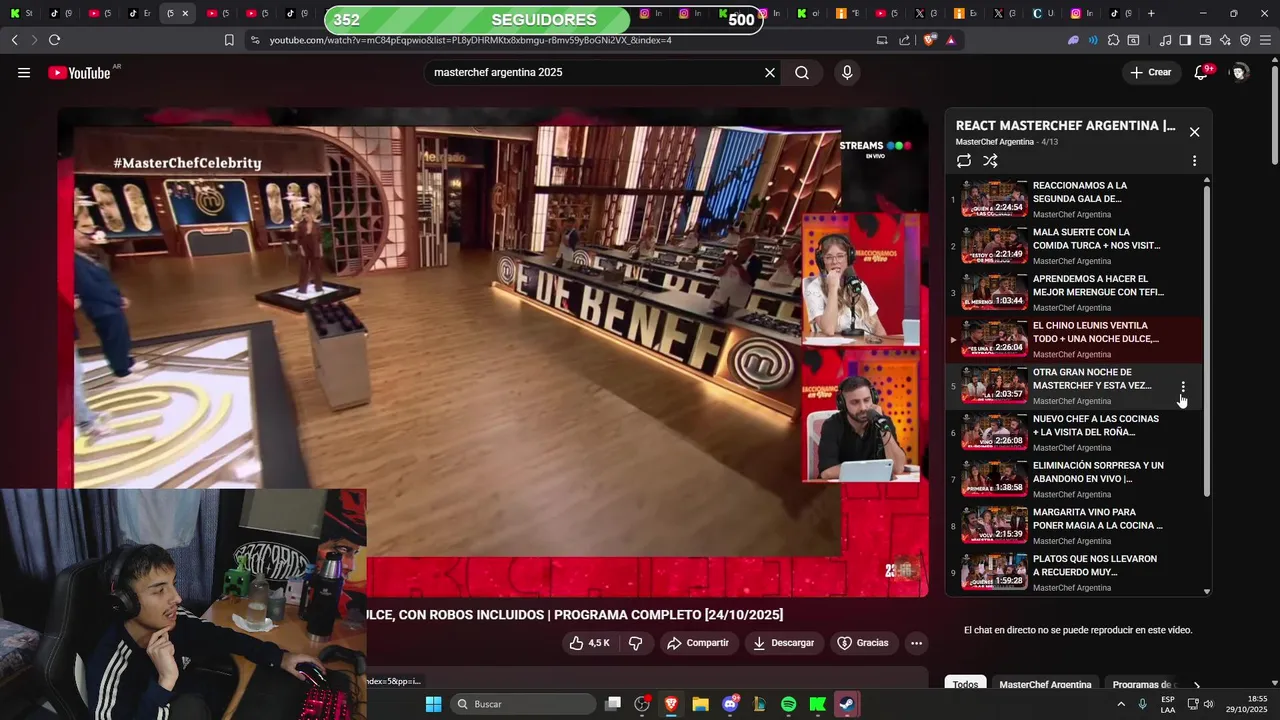The height and width of the screenshot is (720, 1280).
Task: Click the magnifier search button
Action: coord(802,73)
